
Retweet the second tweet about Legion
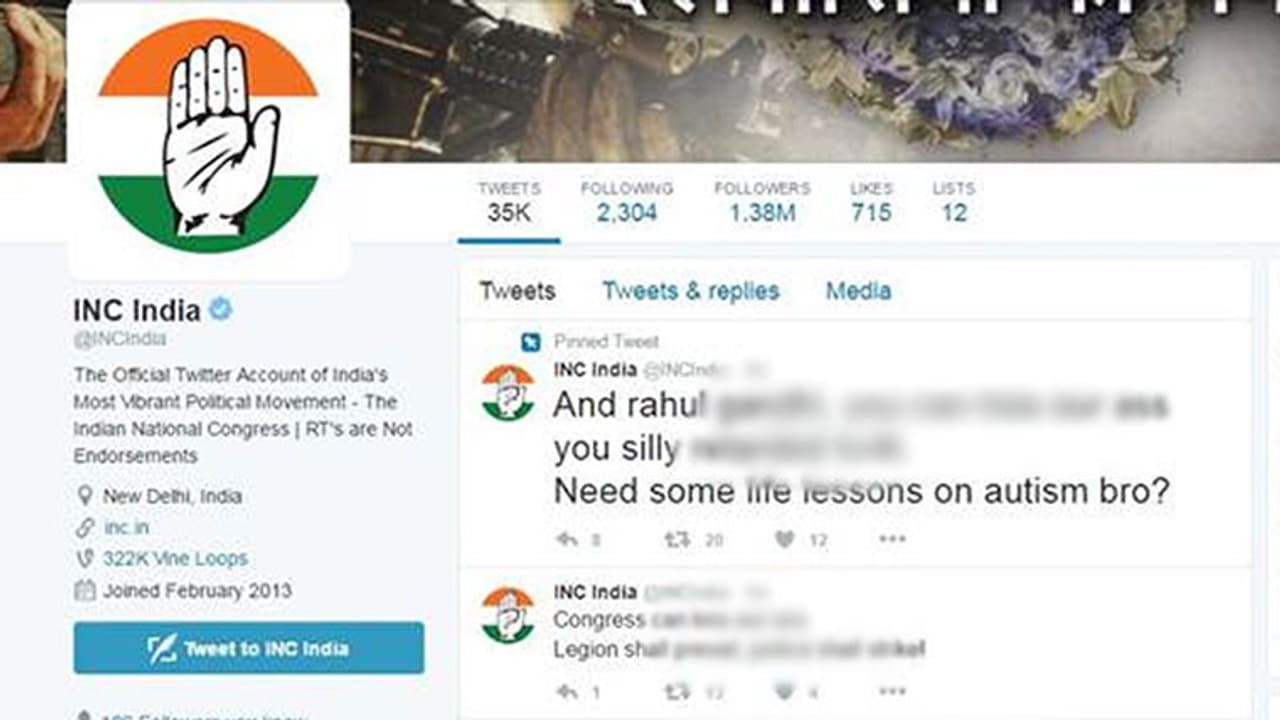678,691
